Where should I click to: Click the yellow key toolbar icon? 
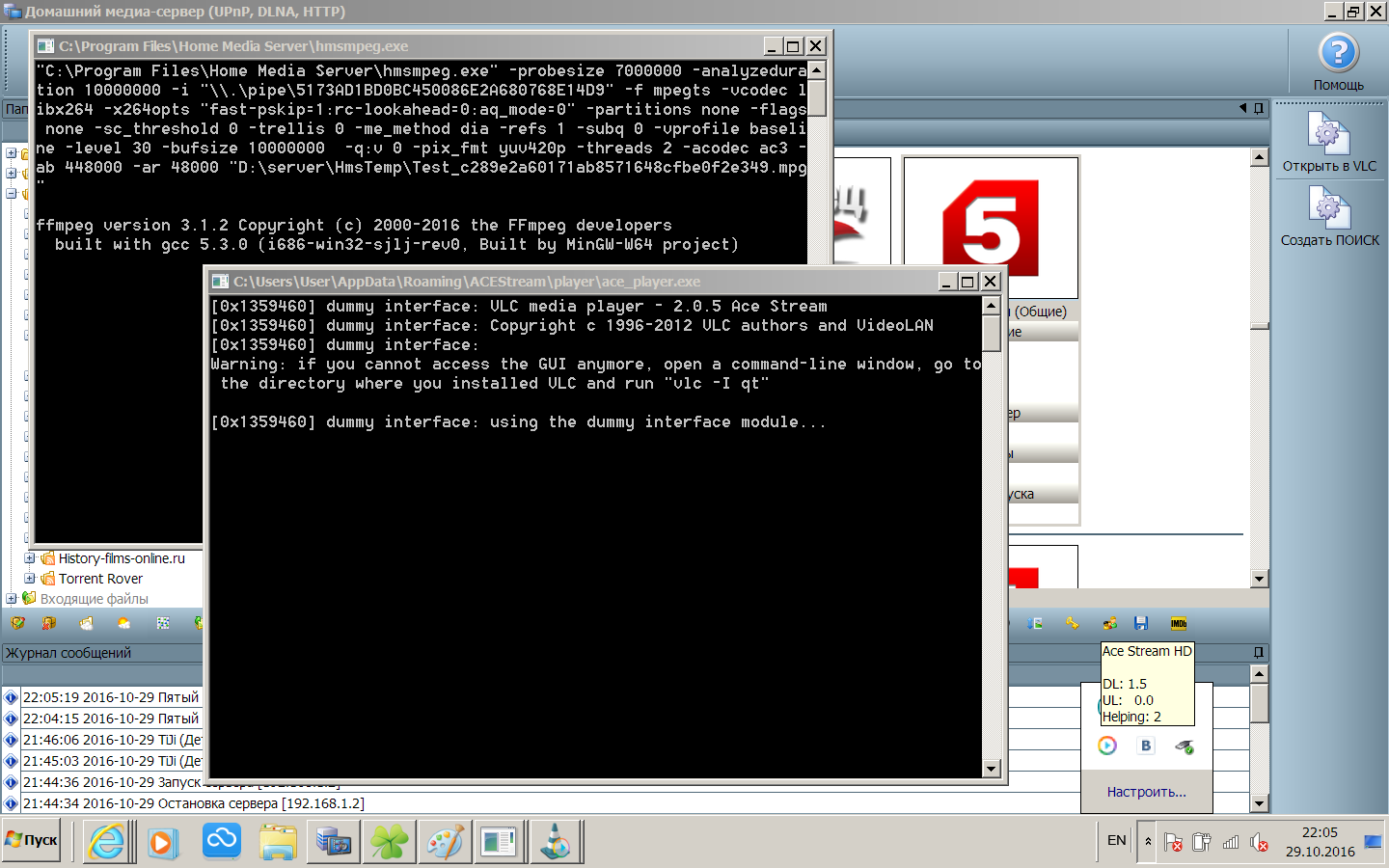pos(1073,624)
